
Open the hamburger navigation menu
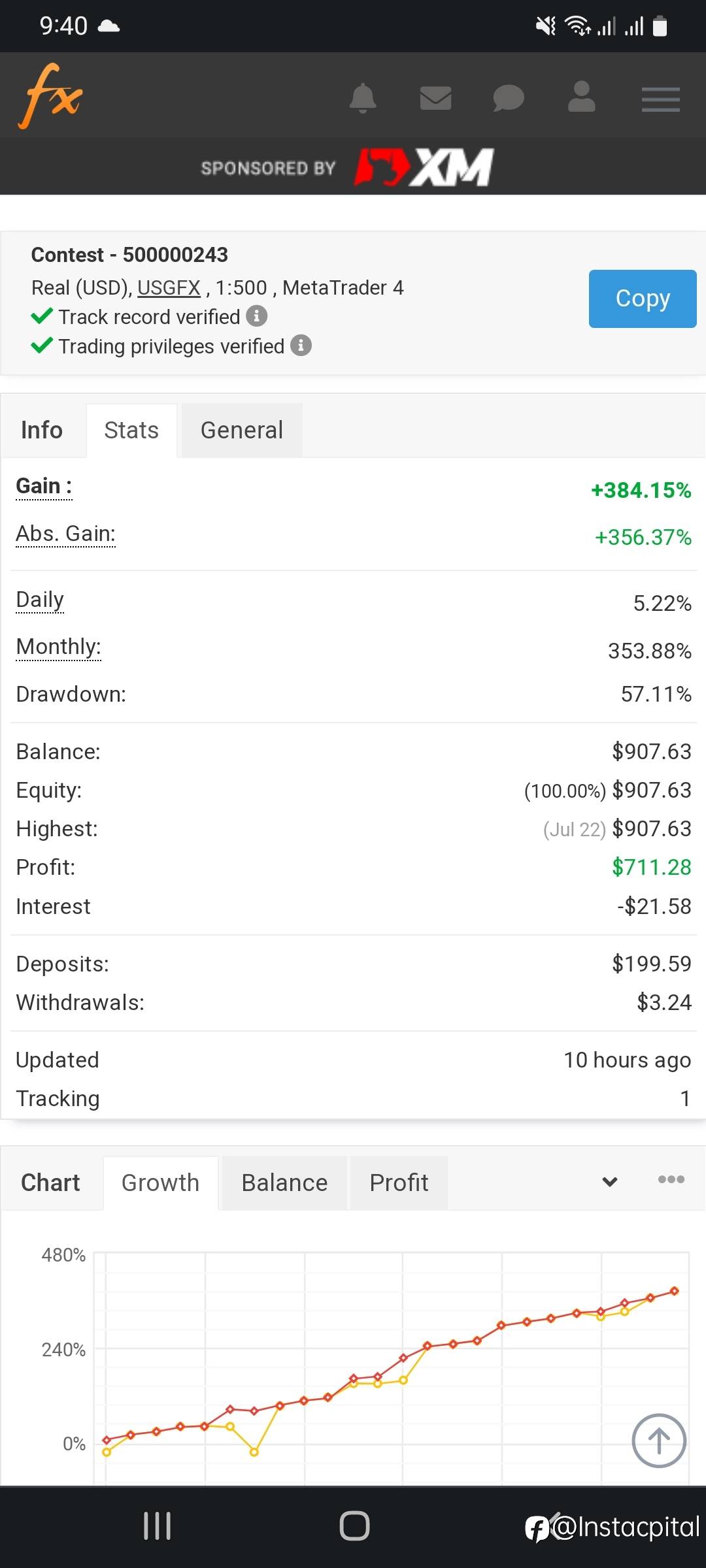pos(660,99)
